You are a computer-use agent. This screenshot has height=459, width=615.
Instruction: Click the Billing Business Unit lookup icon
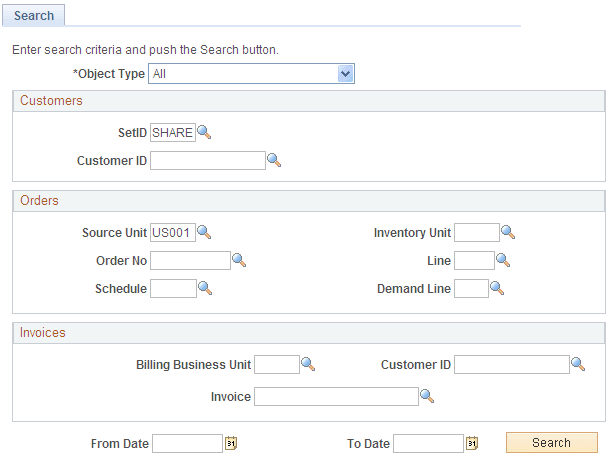(x=308, y=365)
